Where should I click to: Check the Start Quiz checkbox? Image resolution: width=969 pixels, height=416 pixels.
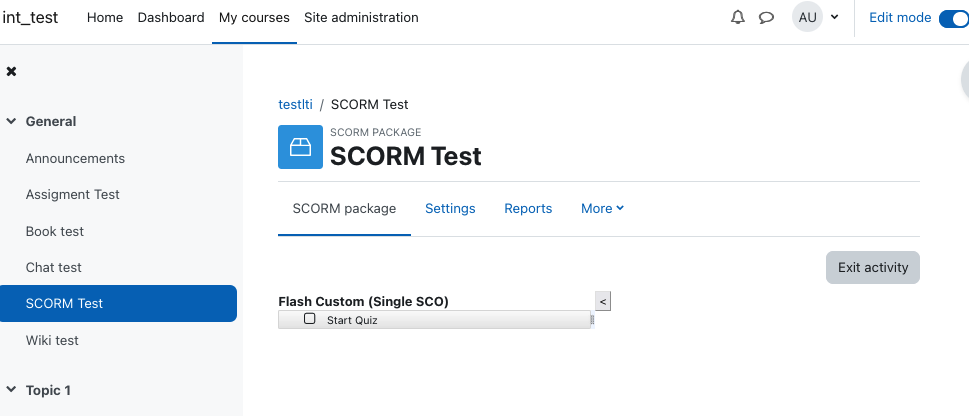[x=310, y=319]
